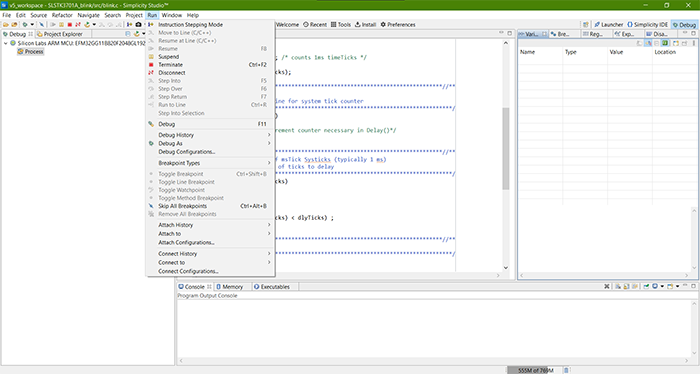
Task: Click the Collapse All icon in Variables view
Action: pyautogui.click(x=657, y=43)
